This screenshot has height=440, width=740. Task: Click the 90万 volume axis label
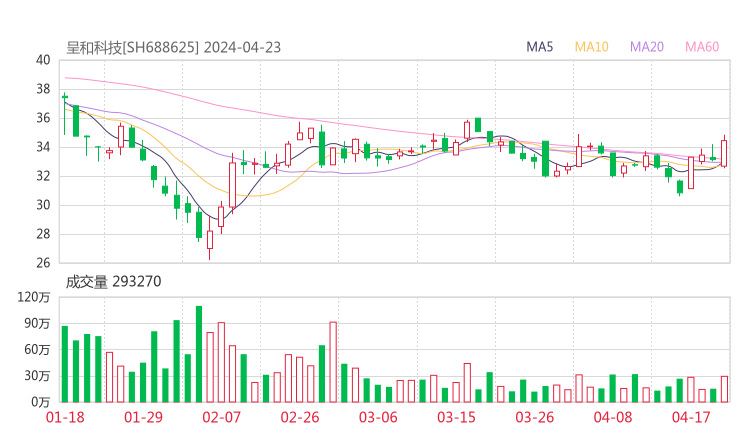coord(37,323)
